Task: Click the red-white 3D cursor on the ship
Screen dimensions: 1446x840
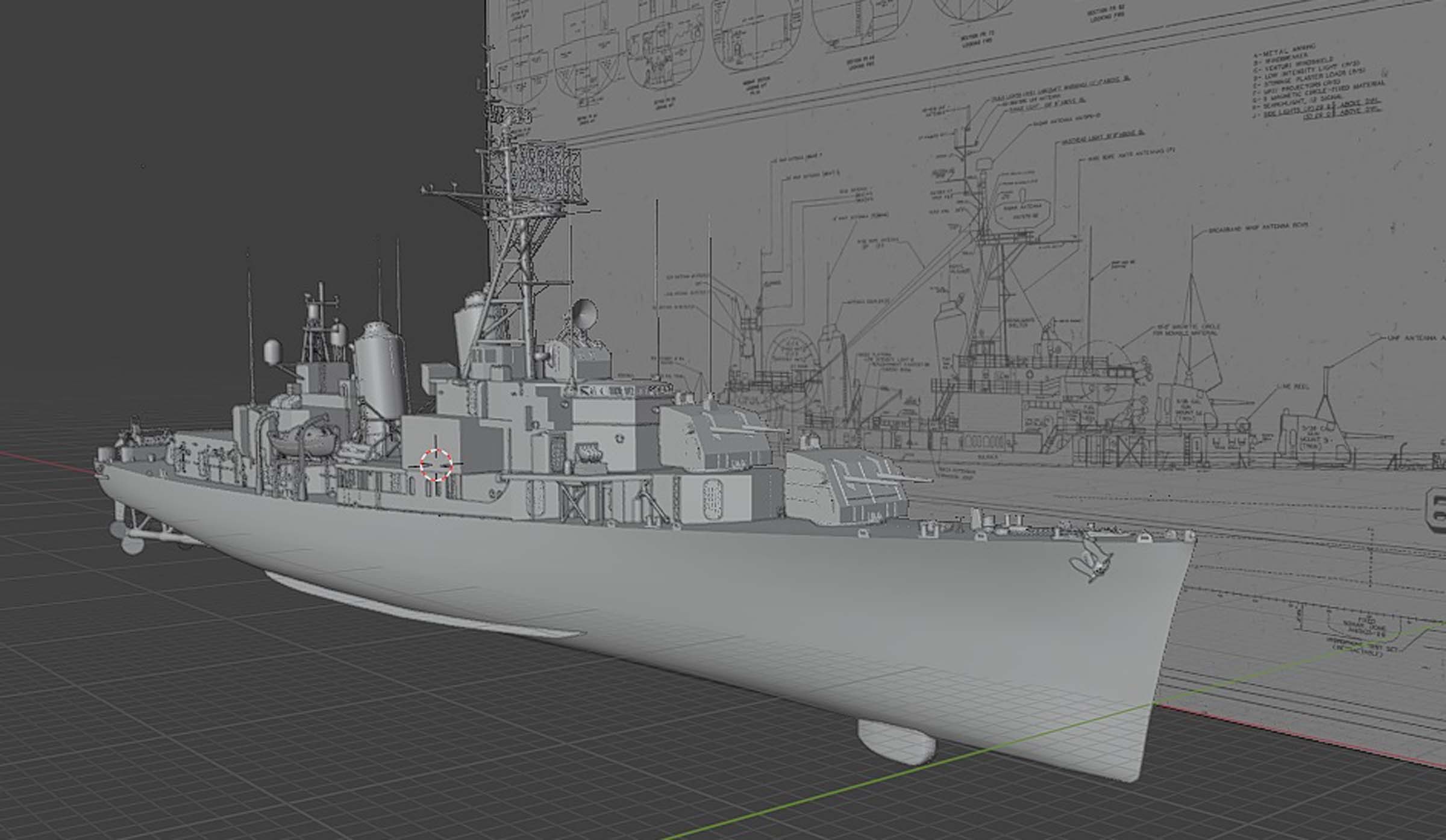Action: 436,464
